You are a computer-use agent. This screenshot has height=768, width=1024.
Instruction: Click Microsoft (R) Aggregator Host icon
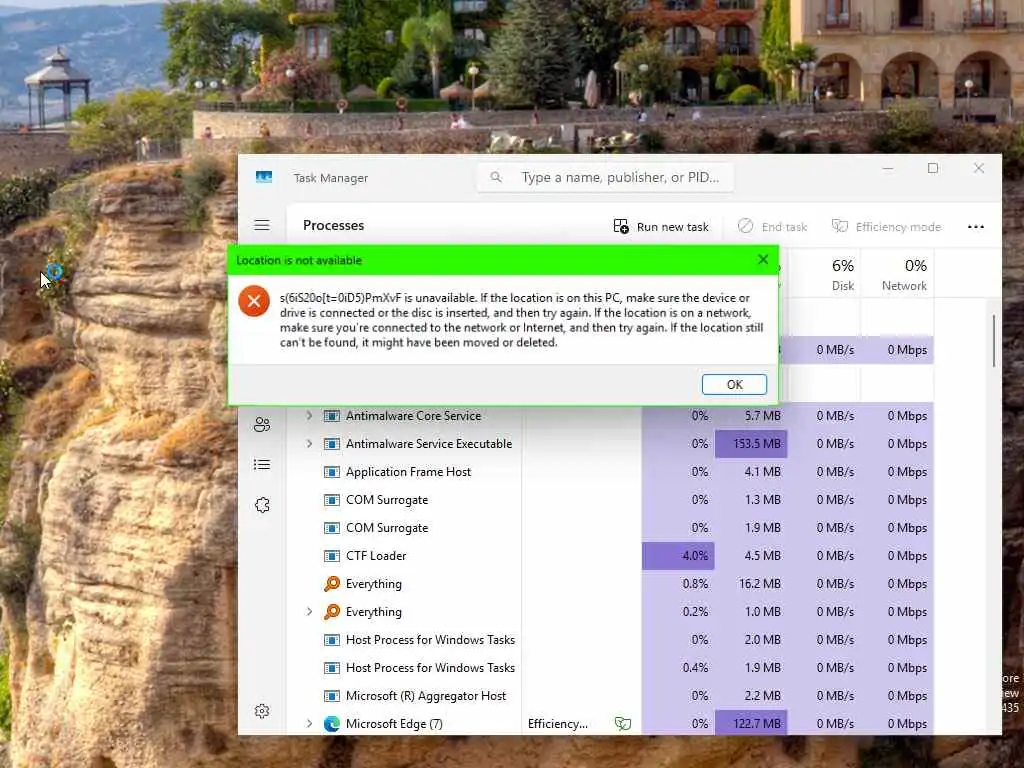[332, 696]
